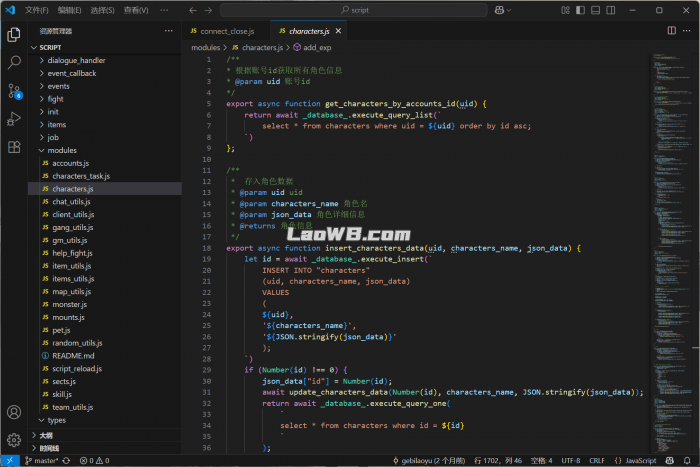This screenshot has width=700, height=467.
Task: Change the UTF-8 file encoding
Action: point(571,460)
